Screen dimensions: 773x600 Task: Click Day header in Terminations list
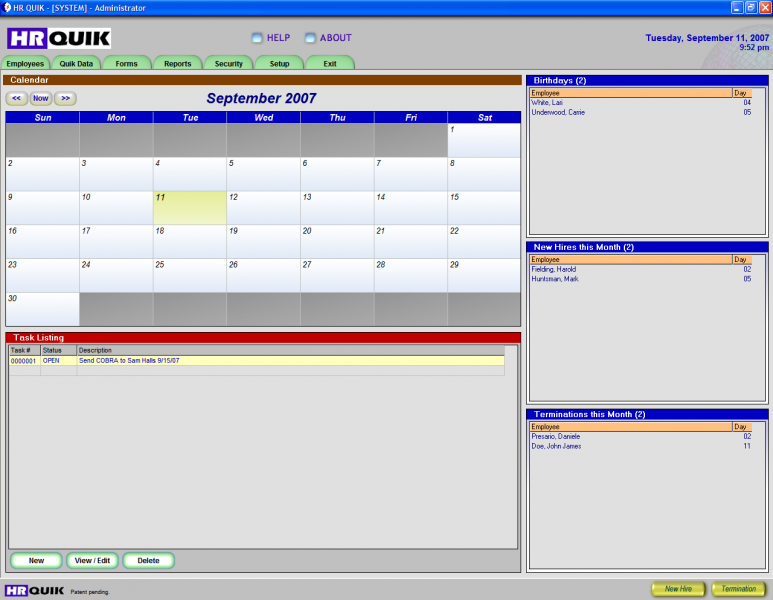(742, 426)
